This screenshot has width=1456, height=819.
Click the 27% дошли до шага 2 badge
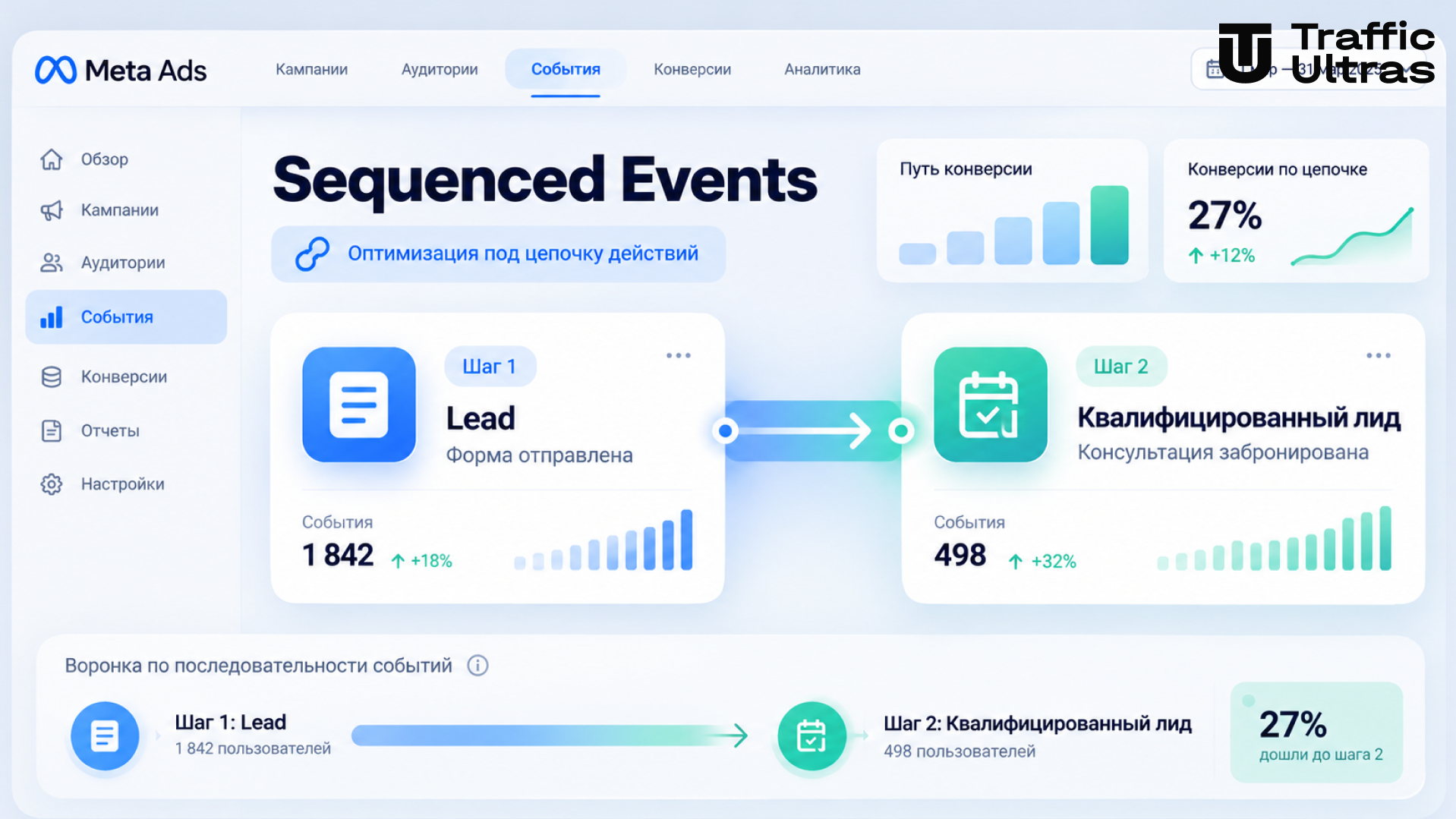click(1316, 732)
